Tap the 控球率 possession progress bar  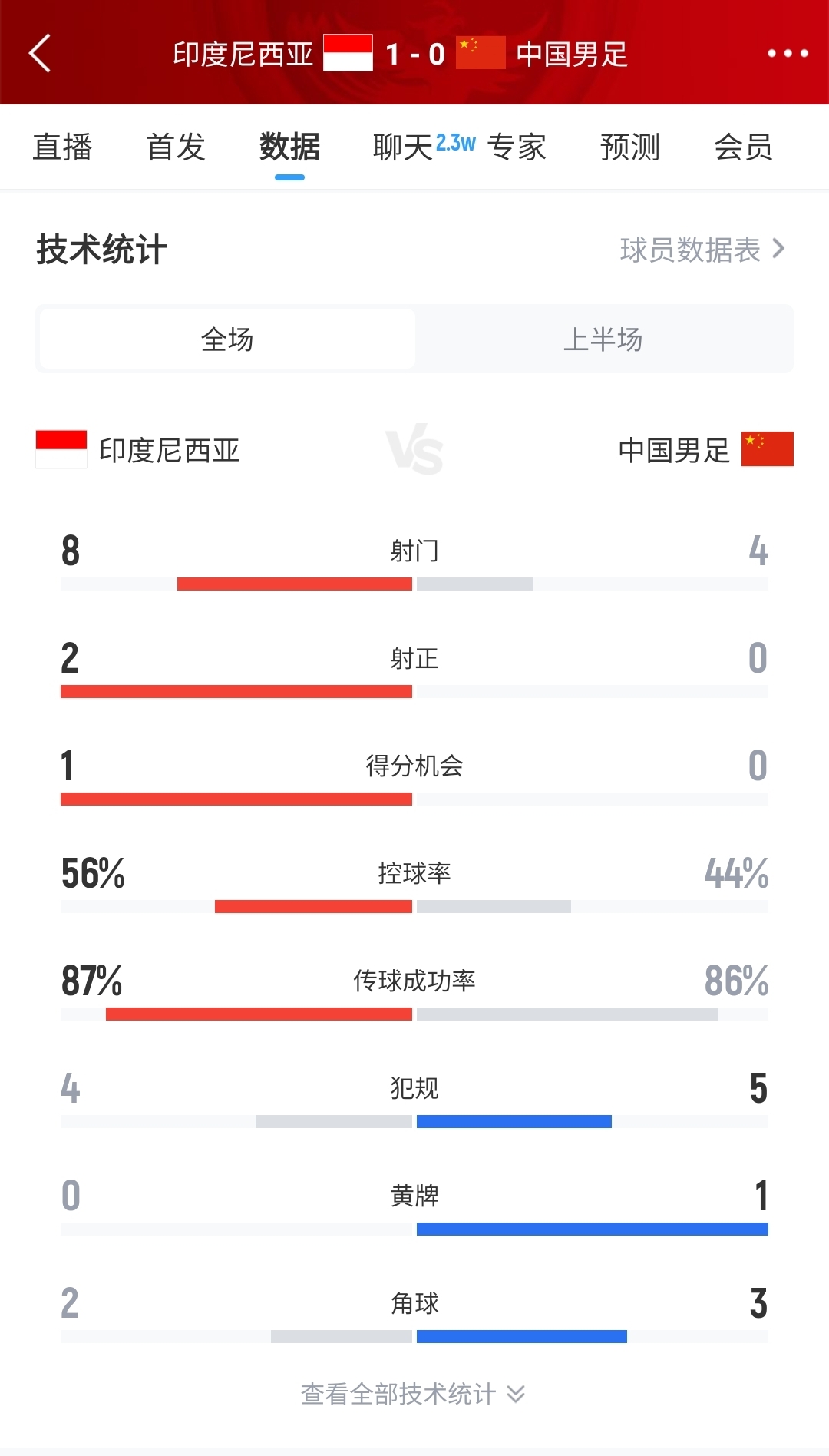click(414, 907)
